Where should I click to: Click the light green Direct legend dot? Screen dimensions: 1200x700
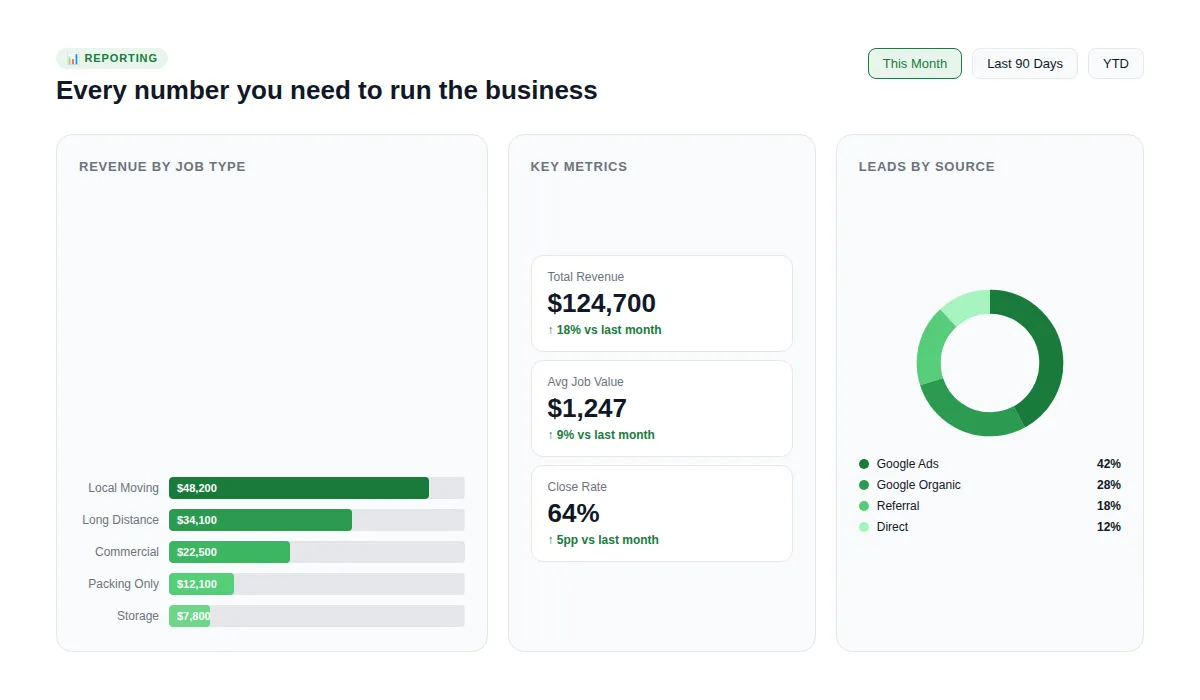click(x=864, y=527)
